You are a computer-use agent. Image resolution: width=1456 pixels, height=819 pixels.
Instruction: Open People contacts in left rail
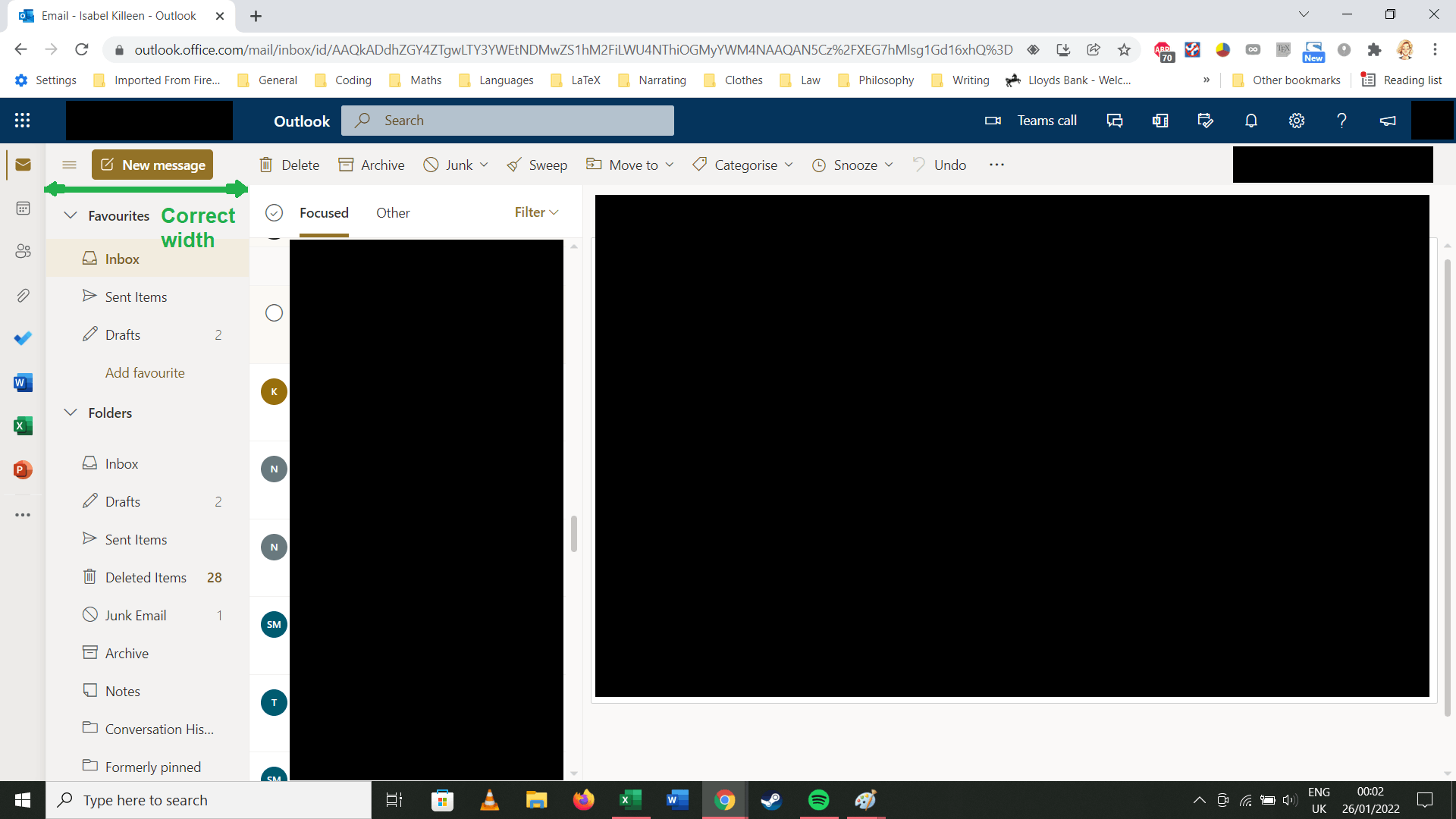point(23,251)
